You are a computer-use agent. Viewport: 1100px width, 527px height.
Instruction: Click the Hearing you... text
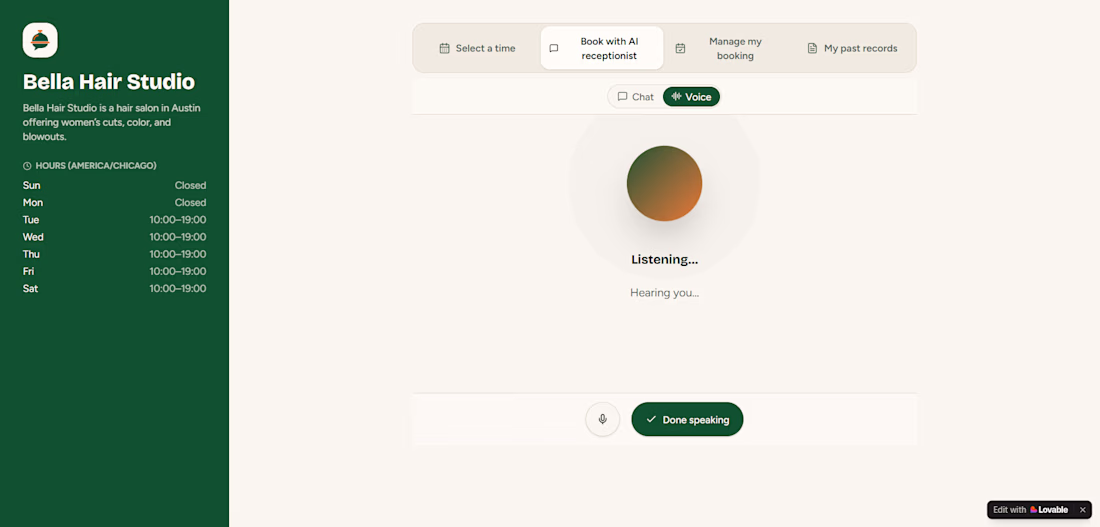664,293
